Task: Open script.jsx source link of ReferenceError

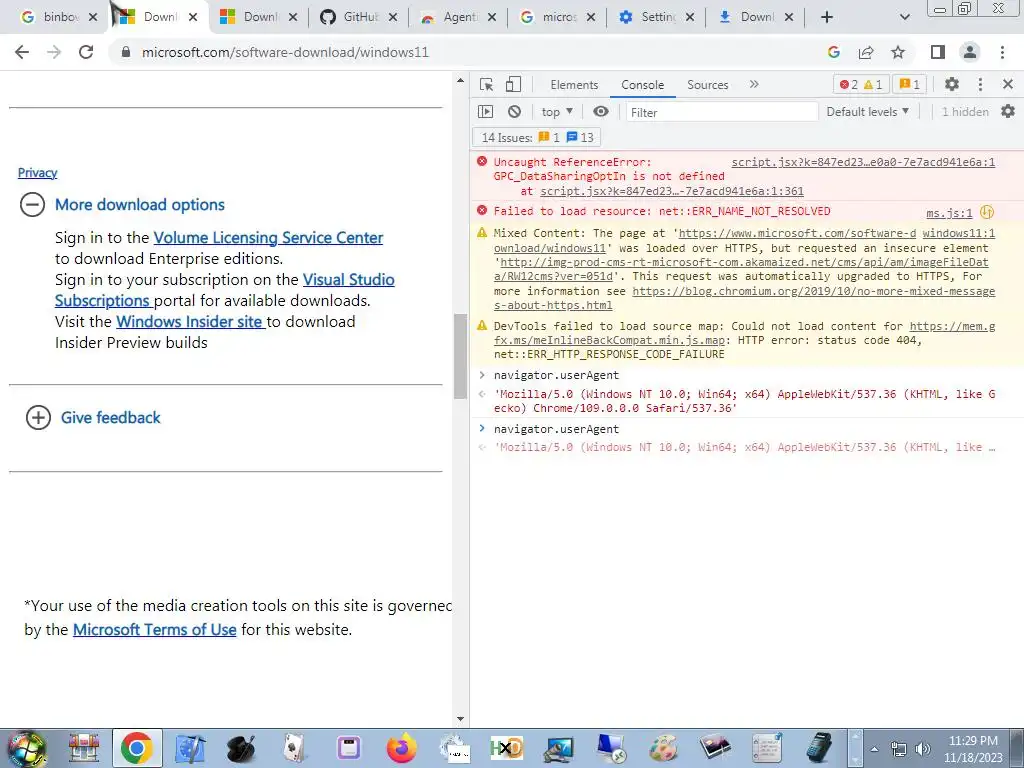Action: click(x=863, y=162)
